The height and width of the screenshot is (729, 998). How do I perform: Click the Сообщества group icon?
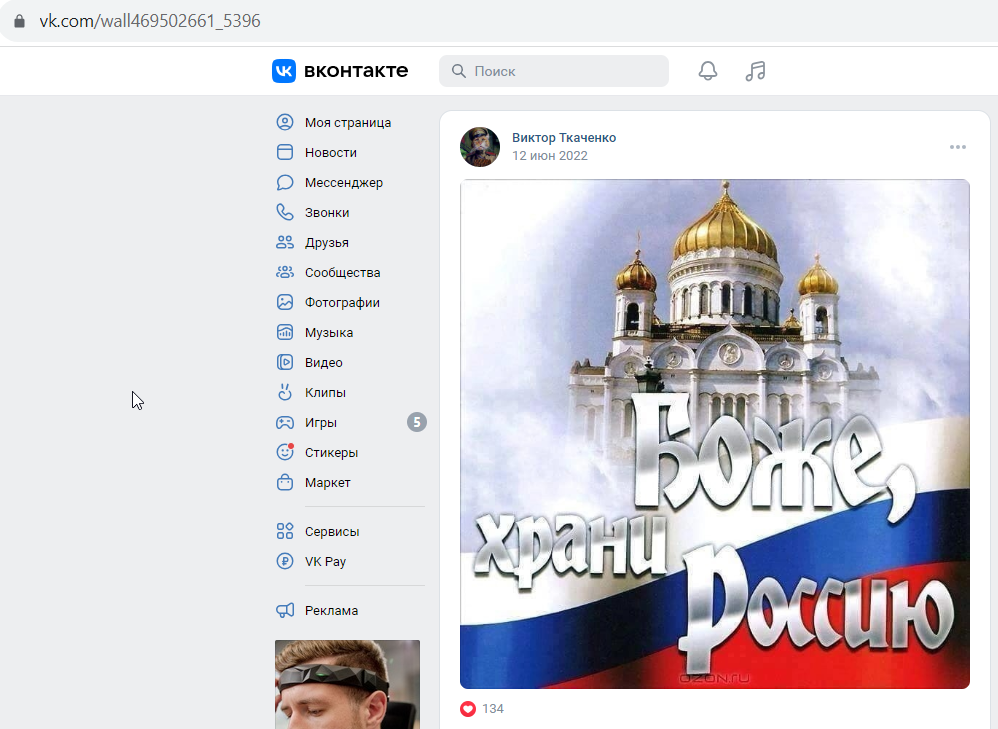[285, 272]
